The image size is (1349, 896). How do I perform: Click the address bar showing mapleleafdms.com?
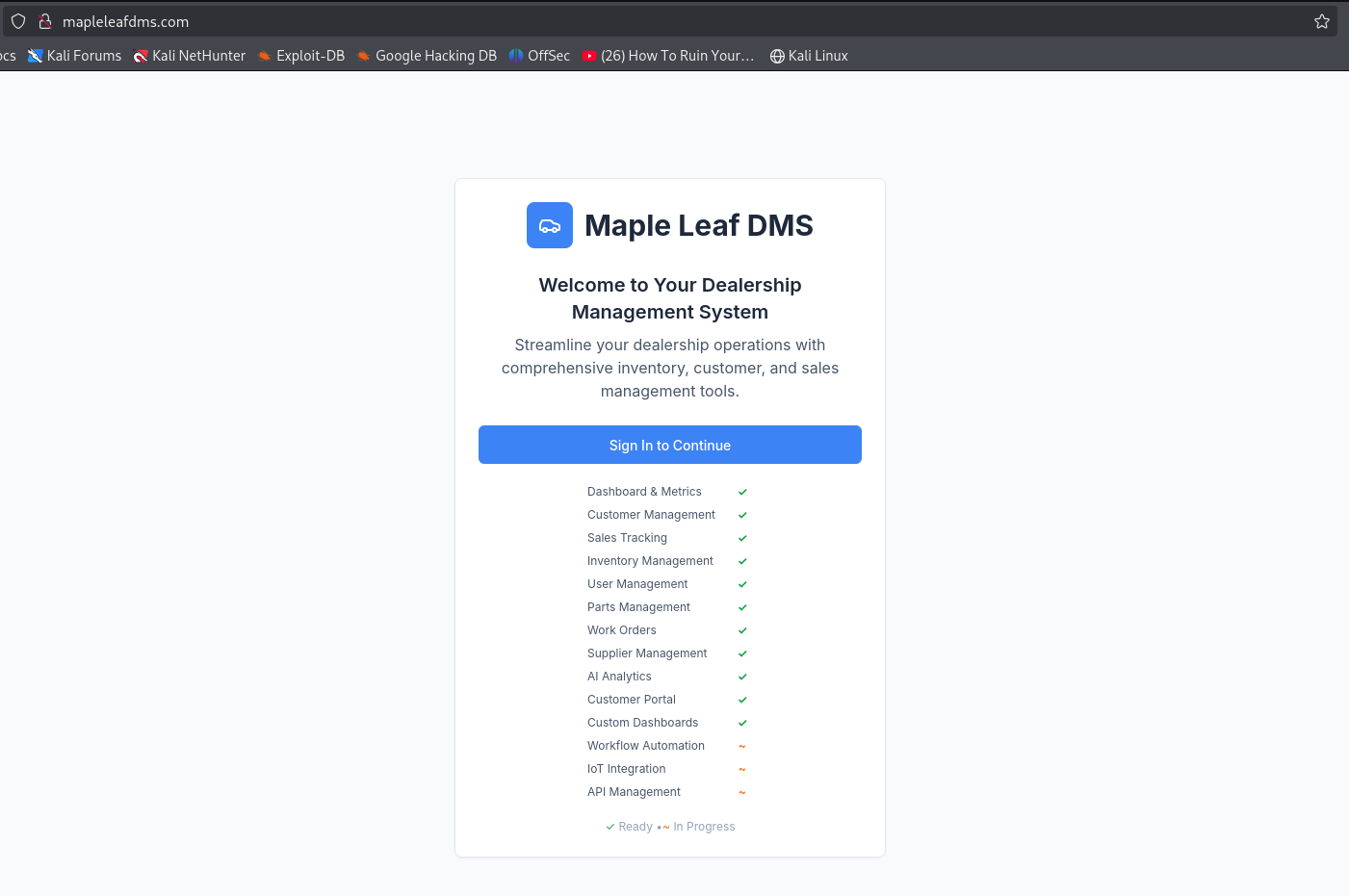578,21
